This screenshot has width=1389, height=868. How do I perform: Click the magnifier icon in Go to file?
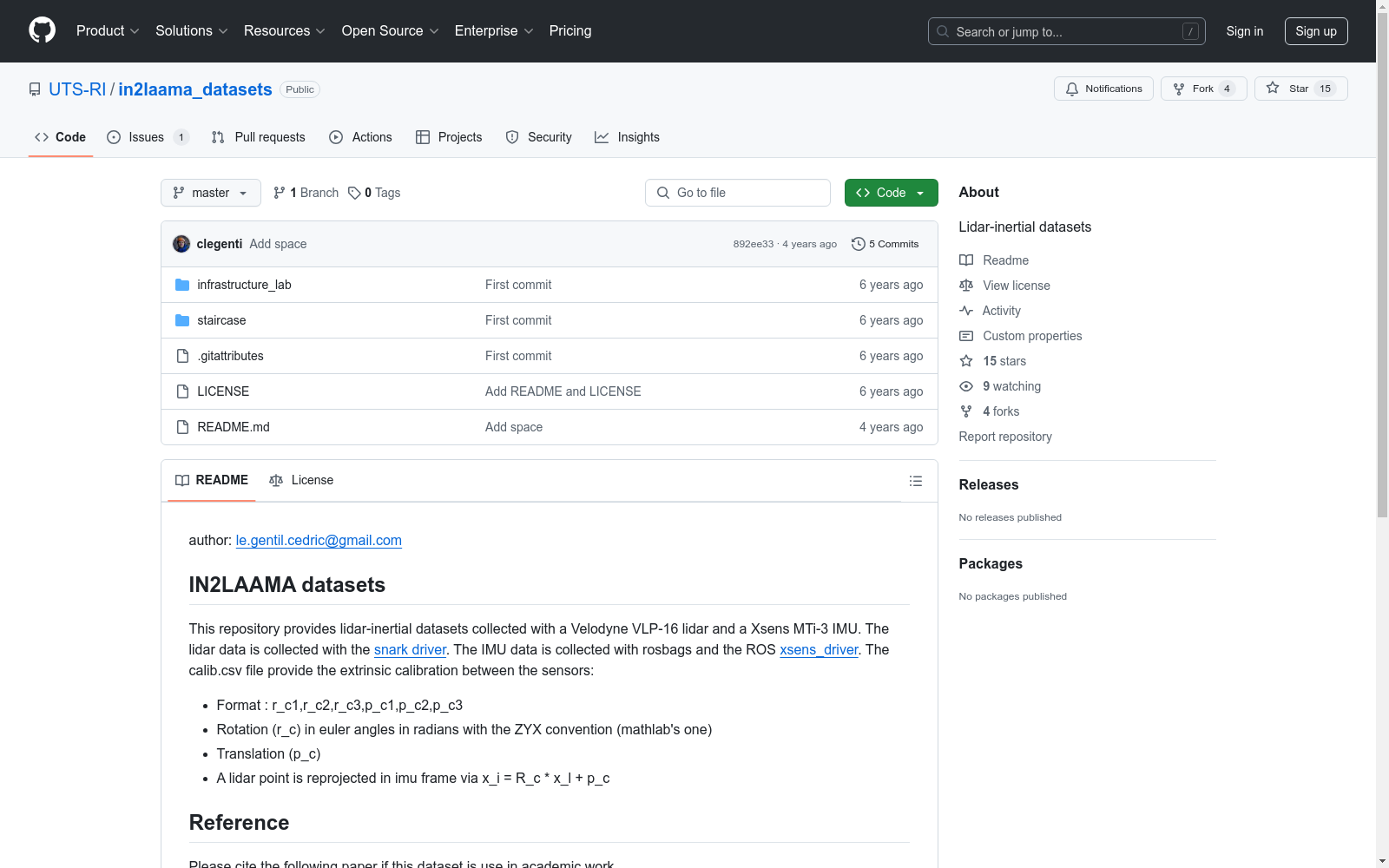tap(663, 193)
